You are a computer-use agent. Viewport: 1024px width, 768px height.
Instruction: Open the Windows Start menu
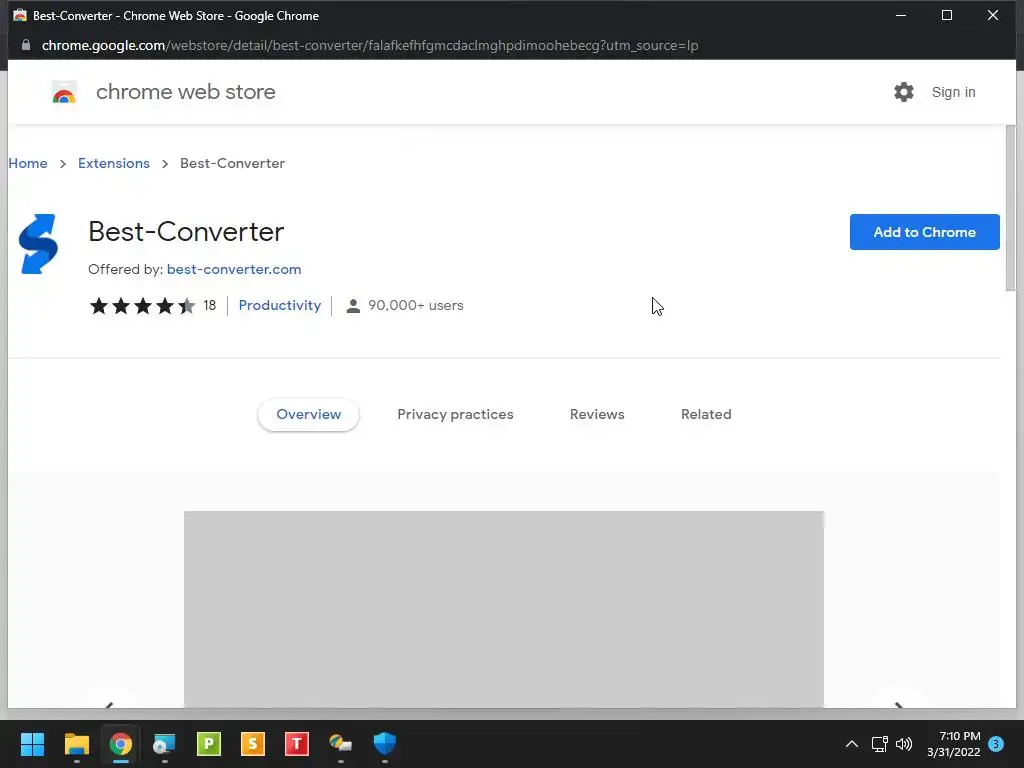tap(32, 744)
